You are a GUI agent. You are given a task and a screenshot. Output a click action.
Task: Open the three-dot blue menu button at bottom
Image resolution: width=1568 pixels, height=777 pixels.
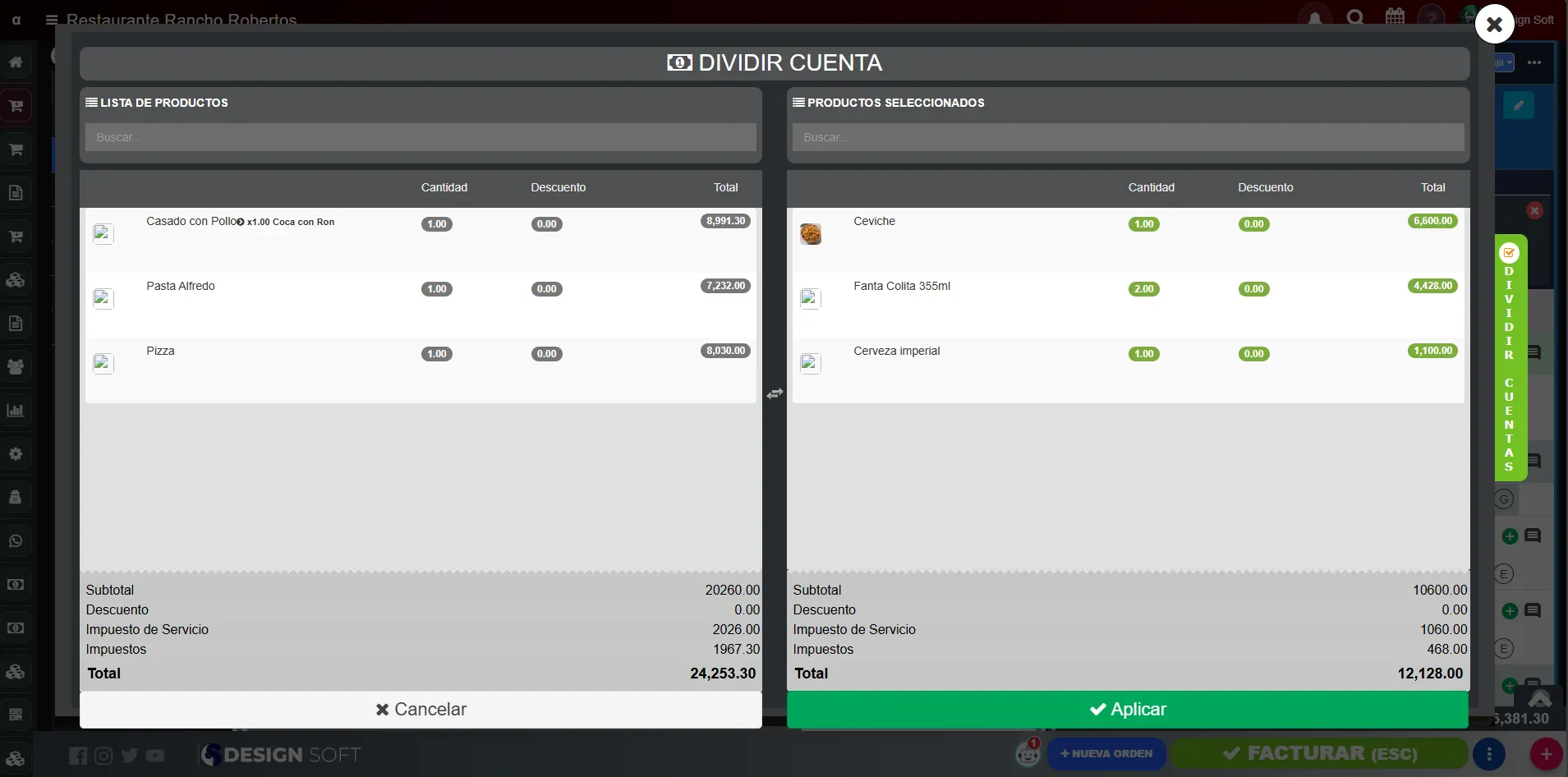pos(1489,754)
